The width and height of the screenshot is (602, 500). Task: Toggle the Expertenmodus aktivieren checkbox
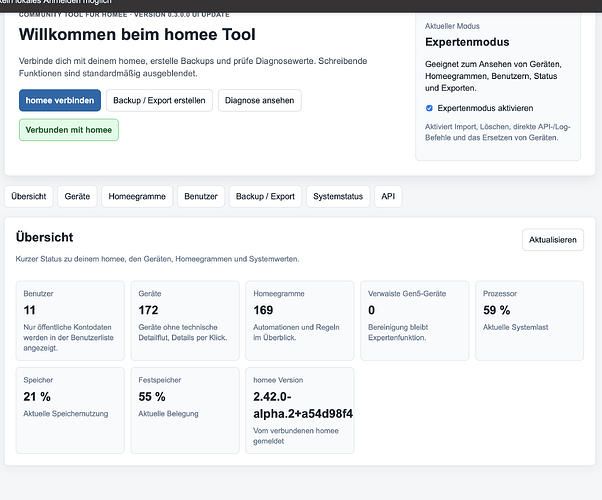pyautogui.click(x=429, y=108)
